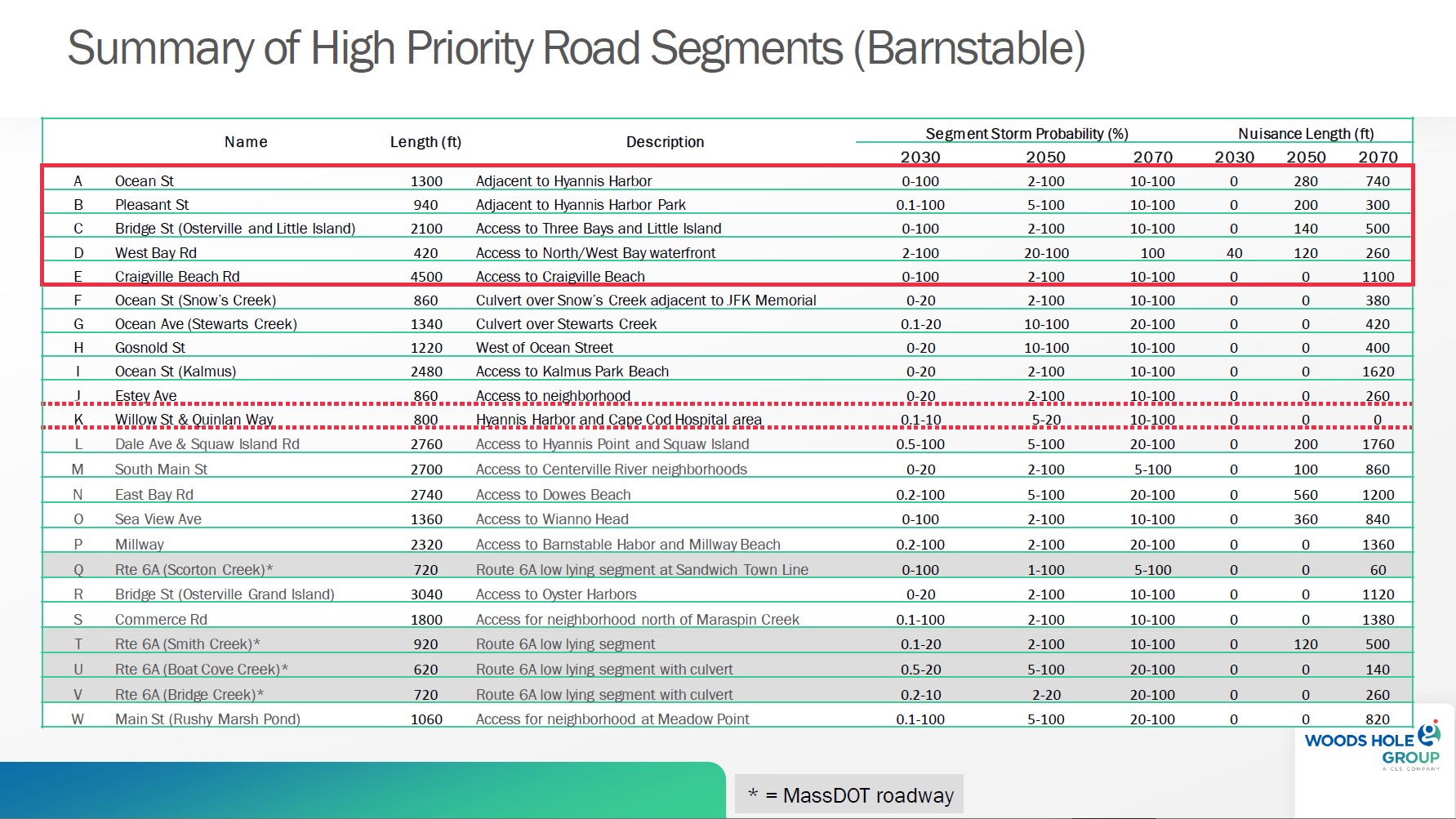
Task: Click 'Culvert over Stewarts Creek' description
Action: click(x=566, y=324)
